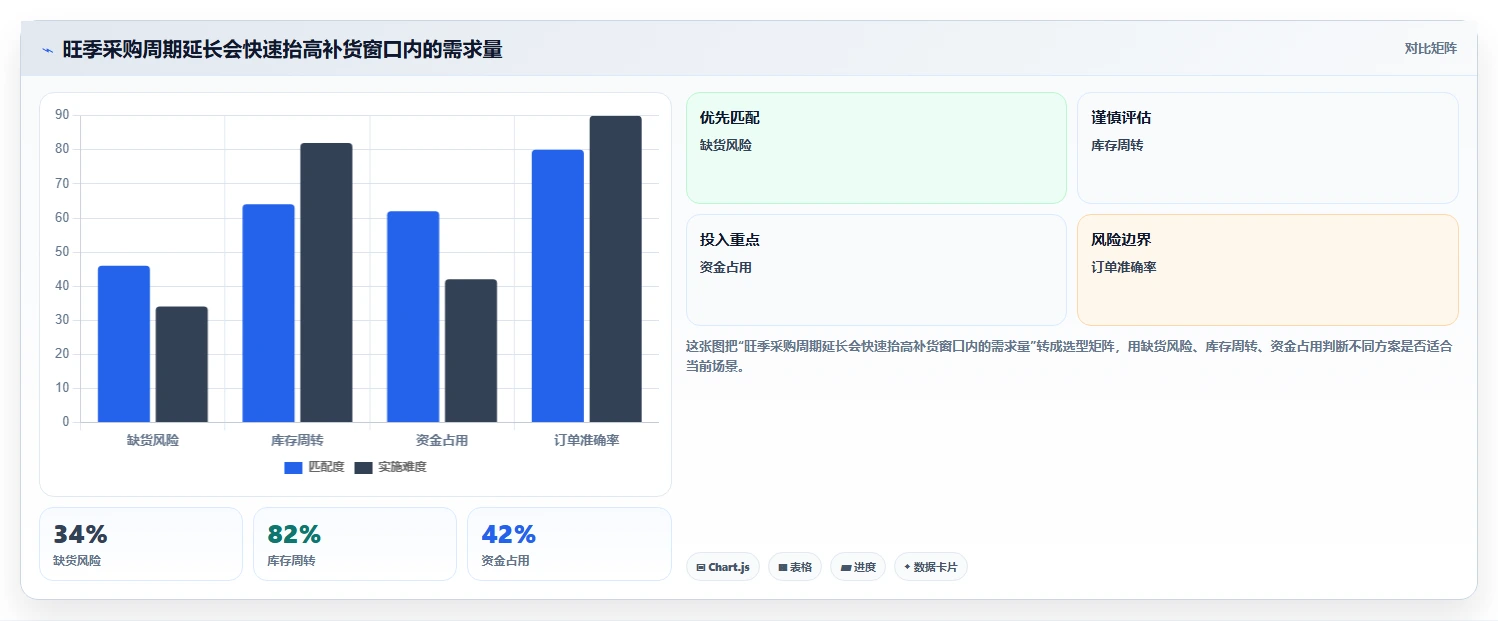Click the lightning icon beside the title
This screenshot has height=621, width=1498.
tap(47, 50)
